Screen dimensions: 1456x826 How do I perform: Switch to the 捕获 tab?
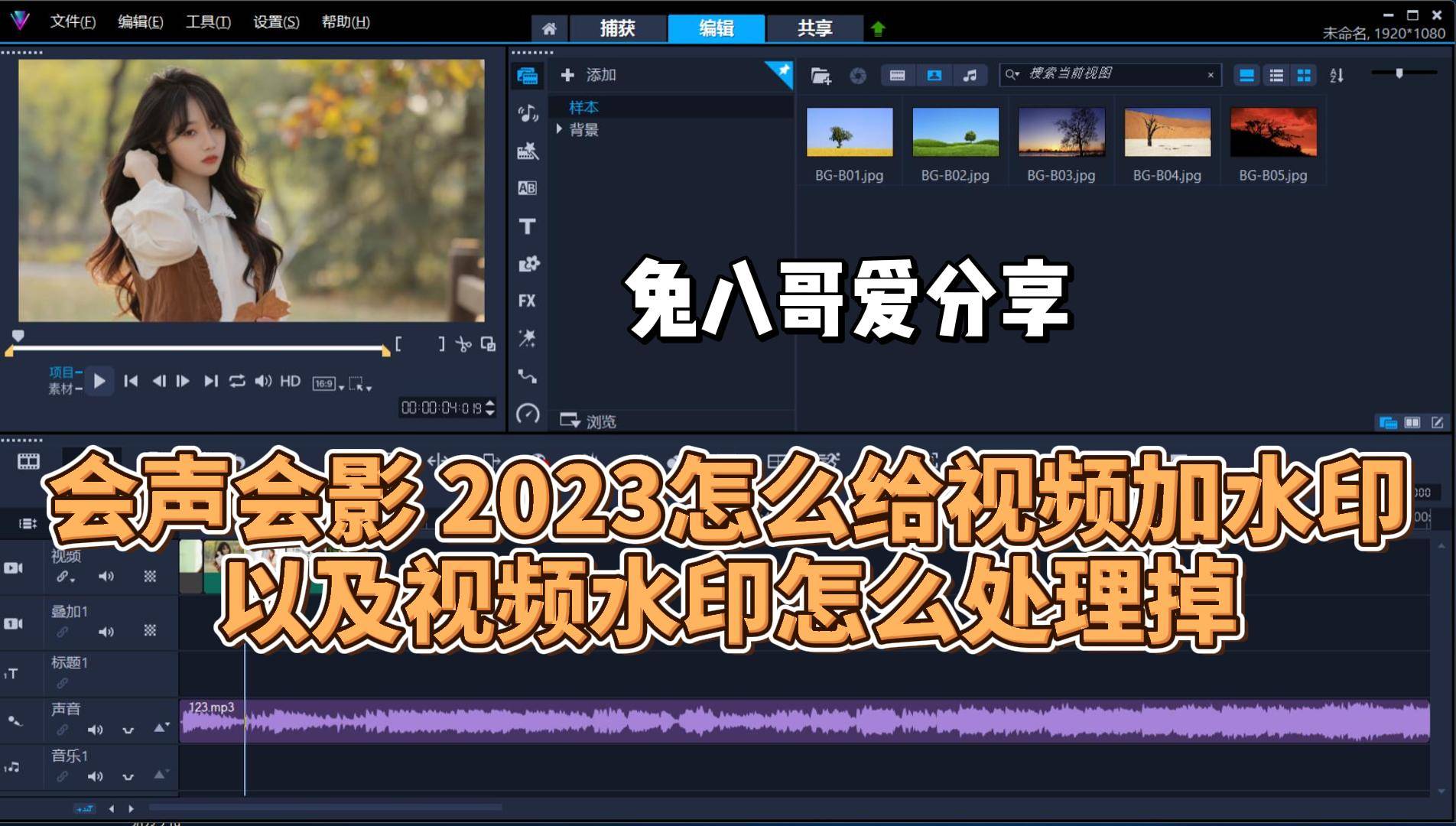click(618, 28)
